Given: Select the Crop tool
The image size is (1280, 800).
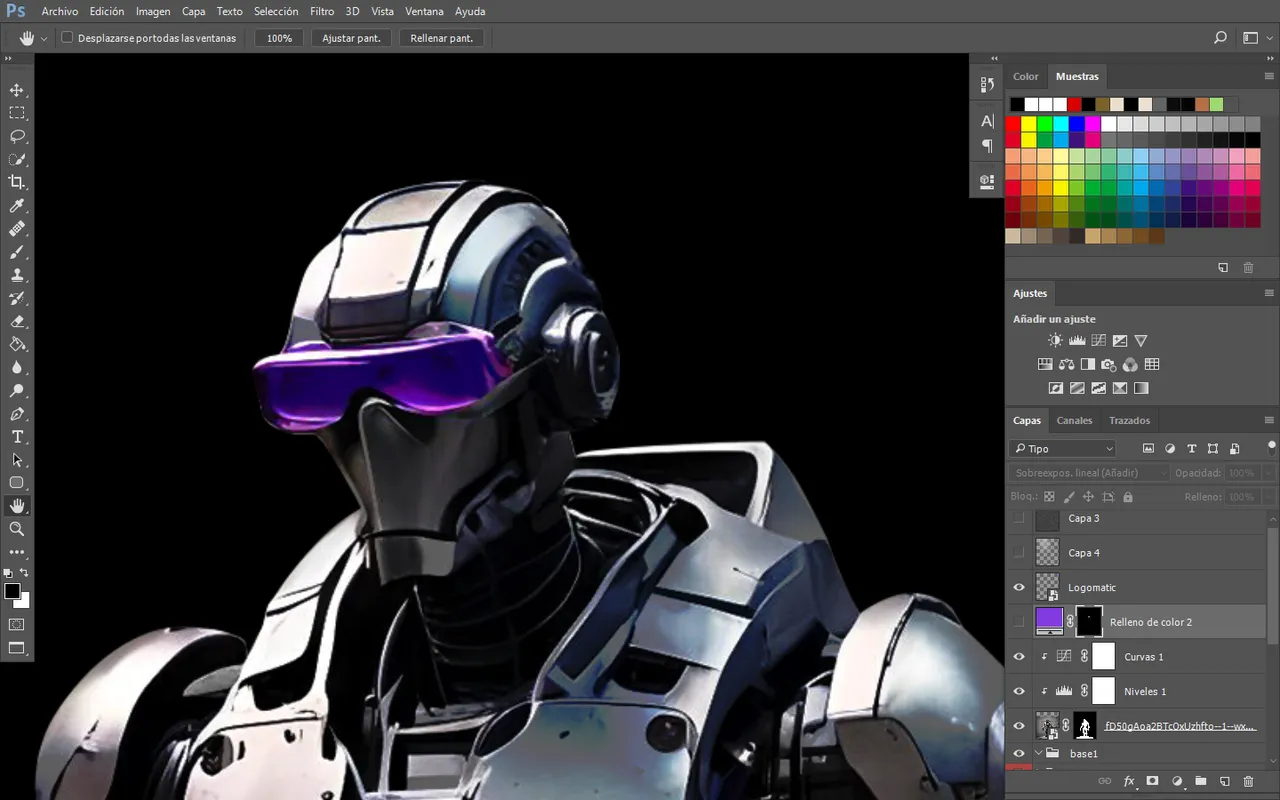Looking at the screenshot, I should [17, 182].
